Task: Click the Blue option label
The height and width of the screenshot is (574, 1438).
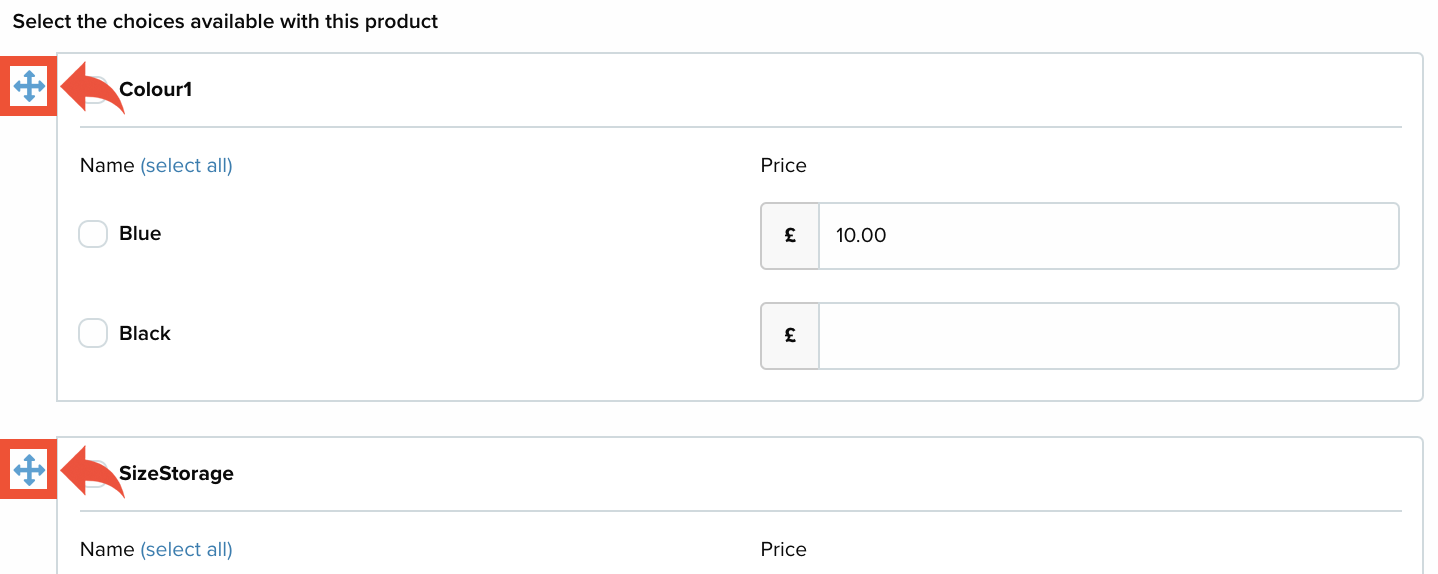Action: tap(140, 234)
